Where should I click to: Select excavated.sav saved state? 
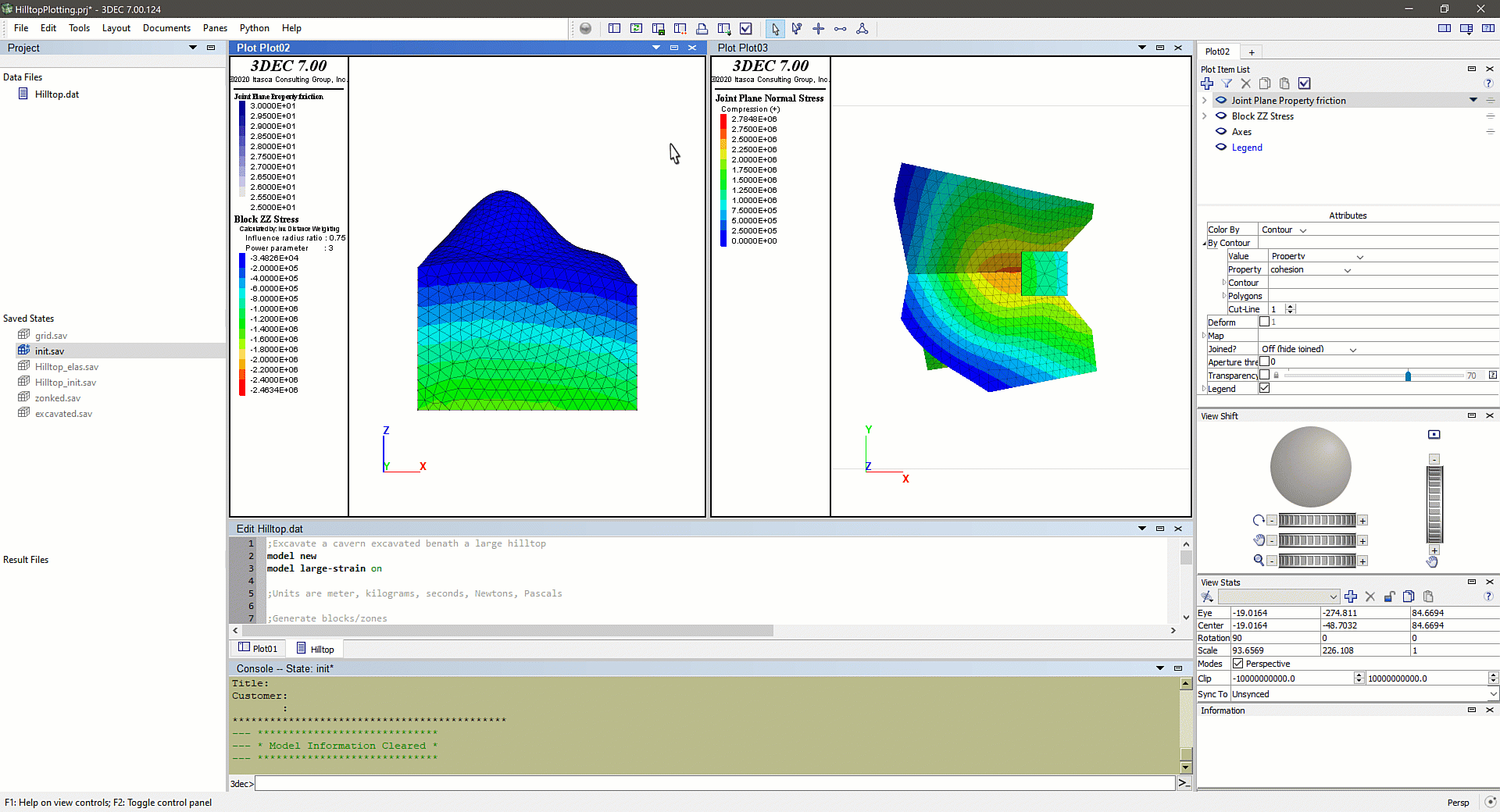point(63,414)
